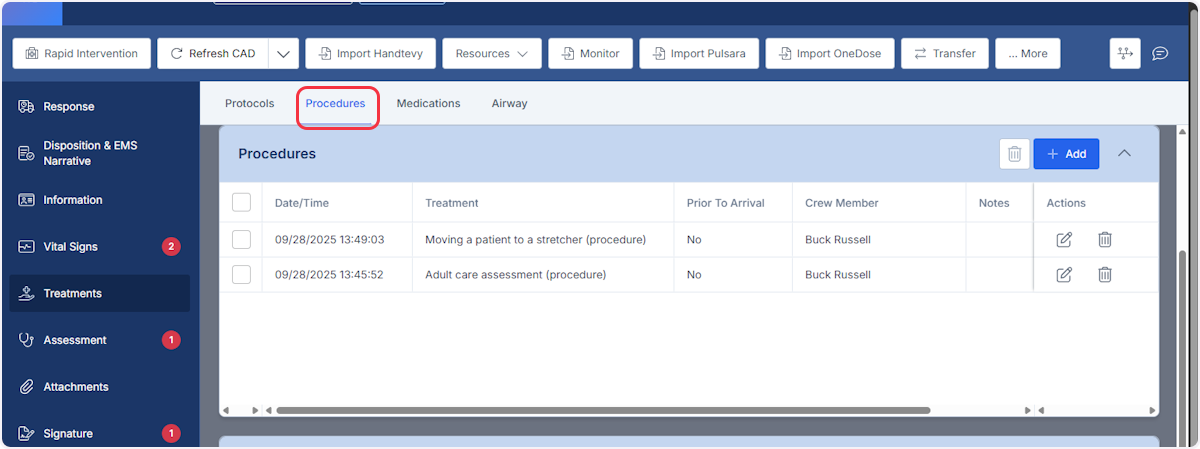Open Disposition & EMS Narrative section
The width and height of the screenshot is (1200, 449).
coord(100,153)
